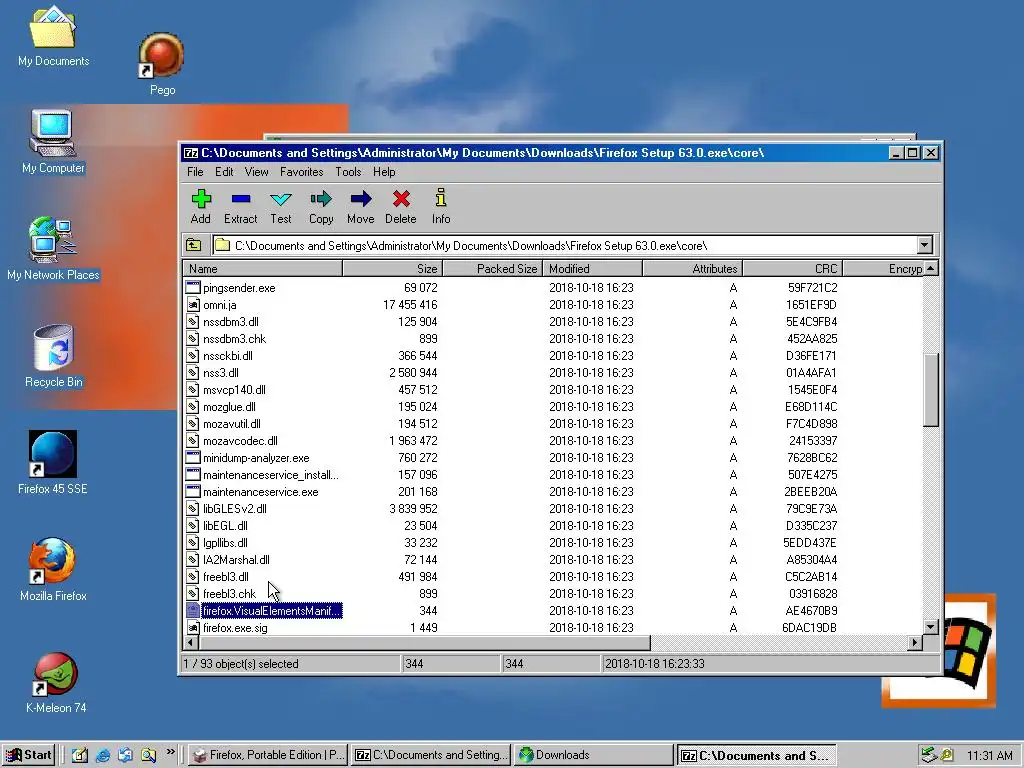Open the Help menu
The height and width of the screenshot is (768, 1024).
coord(384,172)
